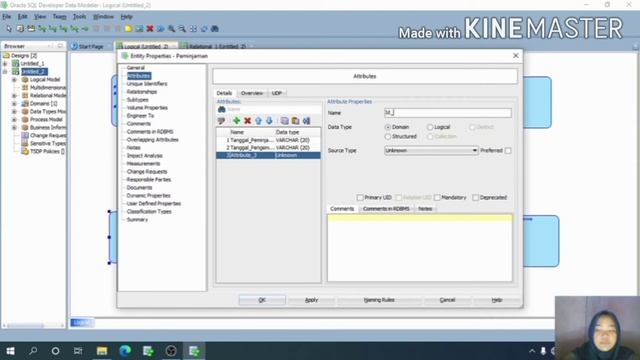This screenshot has height=360, width=640.
Task: Click the zoom in magnifier icon
Action: tap(171, 29)
